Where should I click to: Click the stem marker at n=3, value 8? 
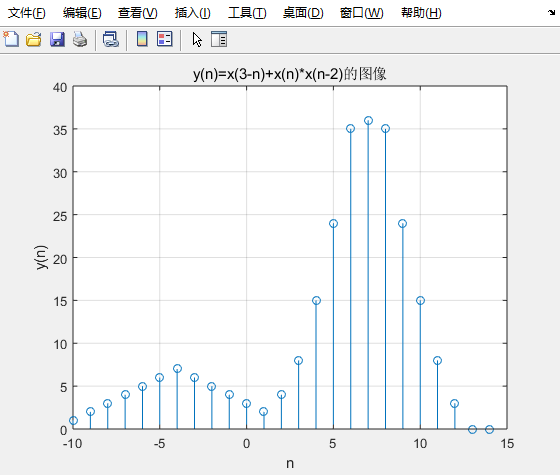299,360
